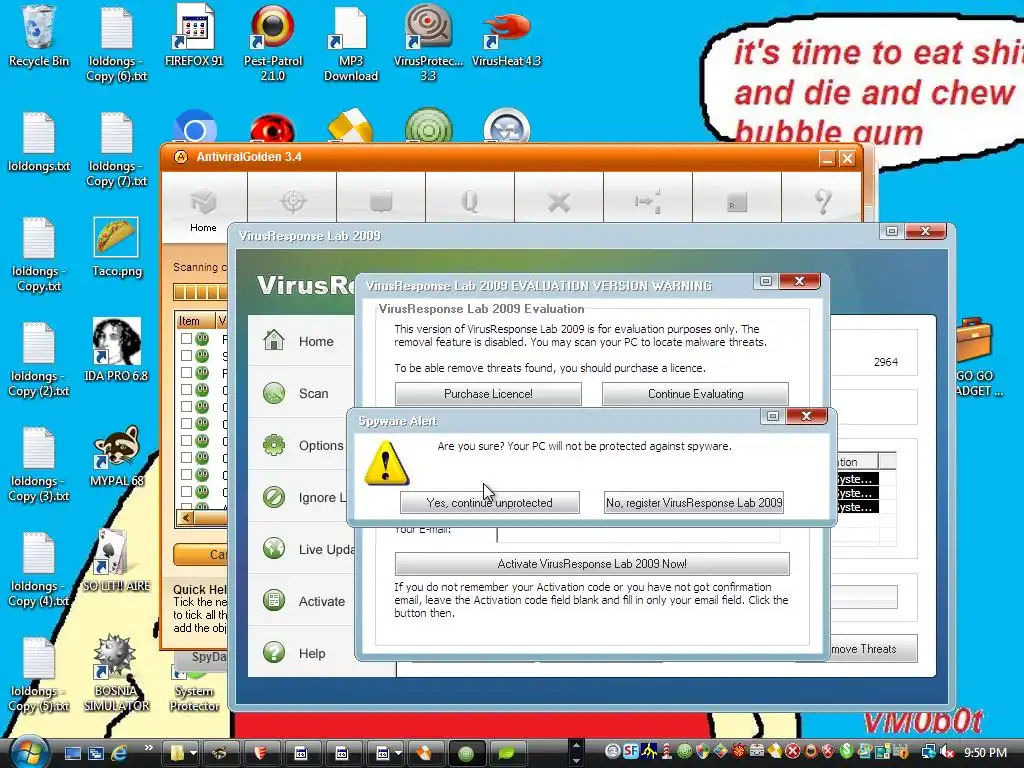Click the 2964 value in VirusResponse panel
This screenshot has width=1024, height=768.
tap(886, 362)
